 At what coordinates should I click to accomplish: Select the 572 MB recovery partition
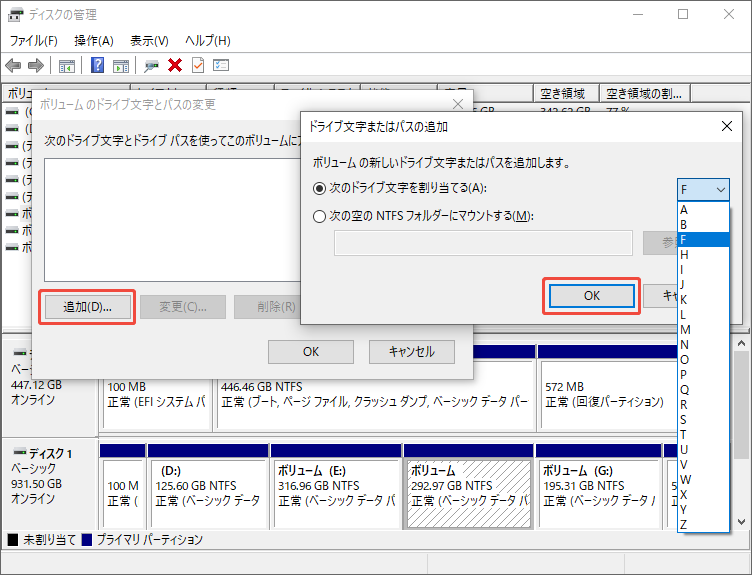pos(609,394)
